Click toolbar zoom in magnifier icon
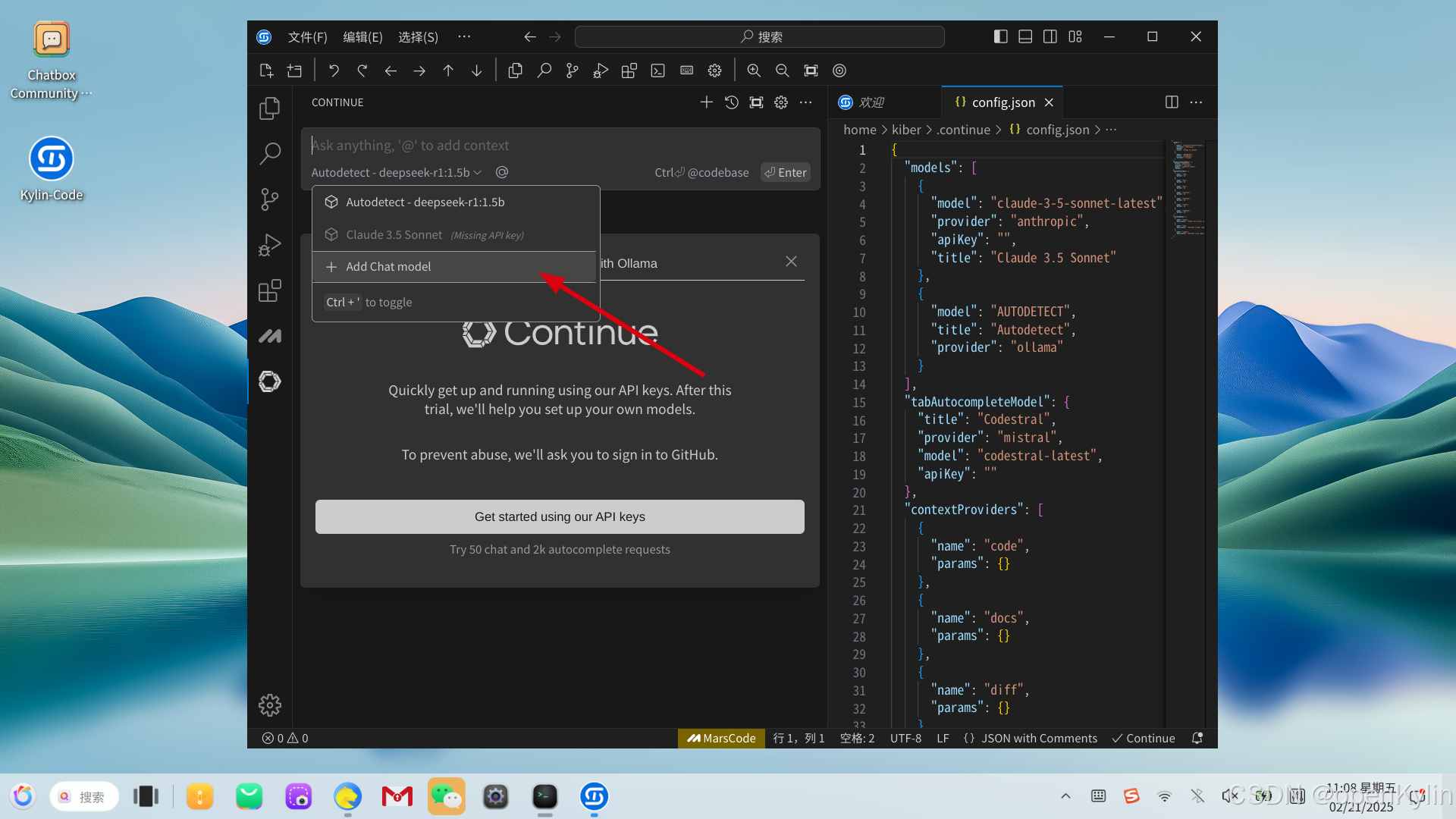 click(x=754, y=71)
